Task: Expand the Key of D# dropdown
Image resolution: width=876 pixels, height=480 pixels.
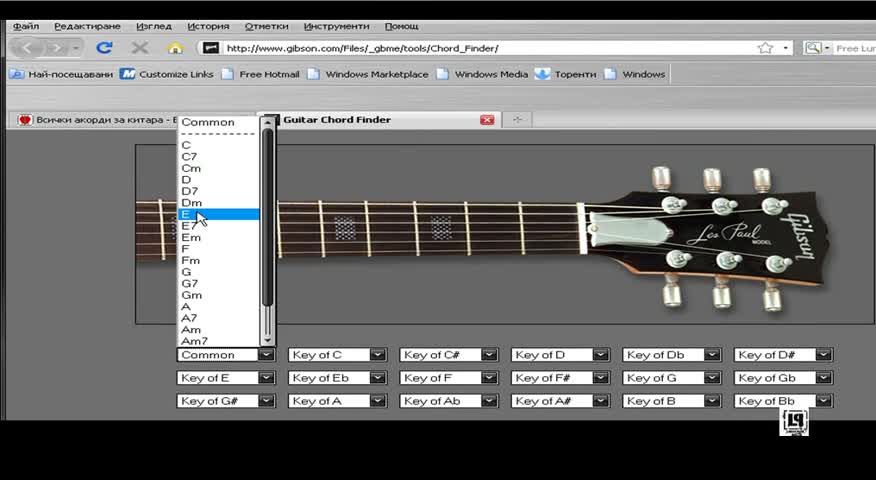Action: [823, 355]
